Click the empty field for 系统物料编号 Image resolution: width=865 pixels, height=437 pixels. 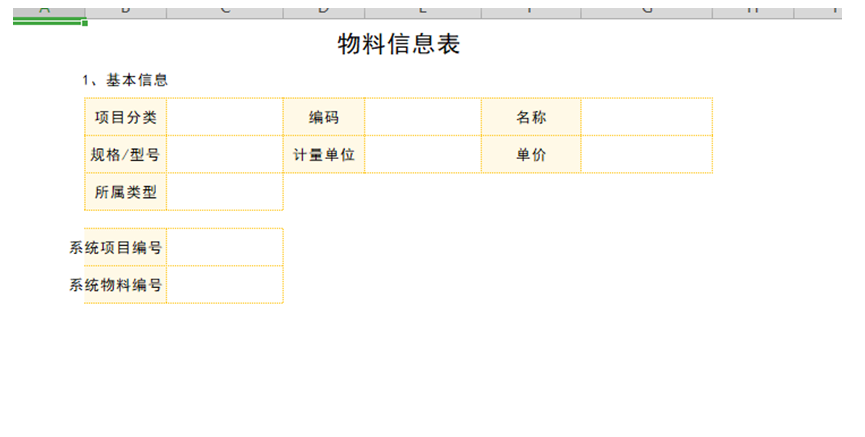[x=225, y=285]
